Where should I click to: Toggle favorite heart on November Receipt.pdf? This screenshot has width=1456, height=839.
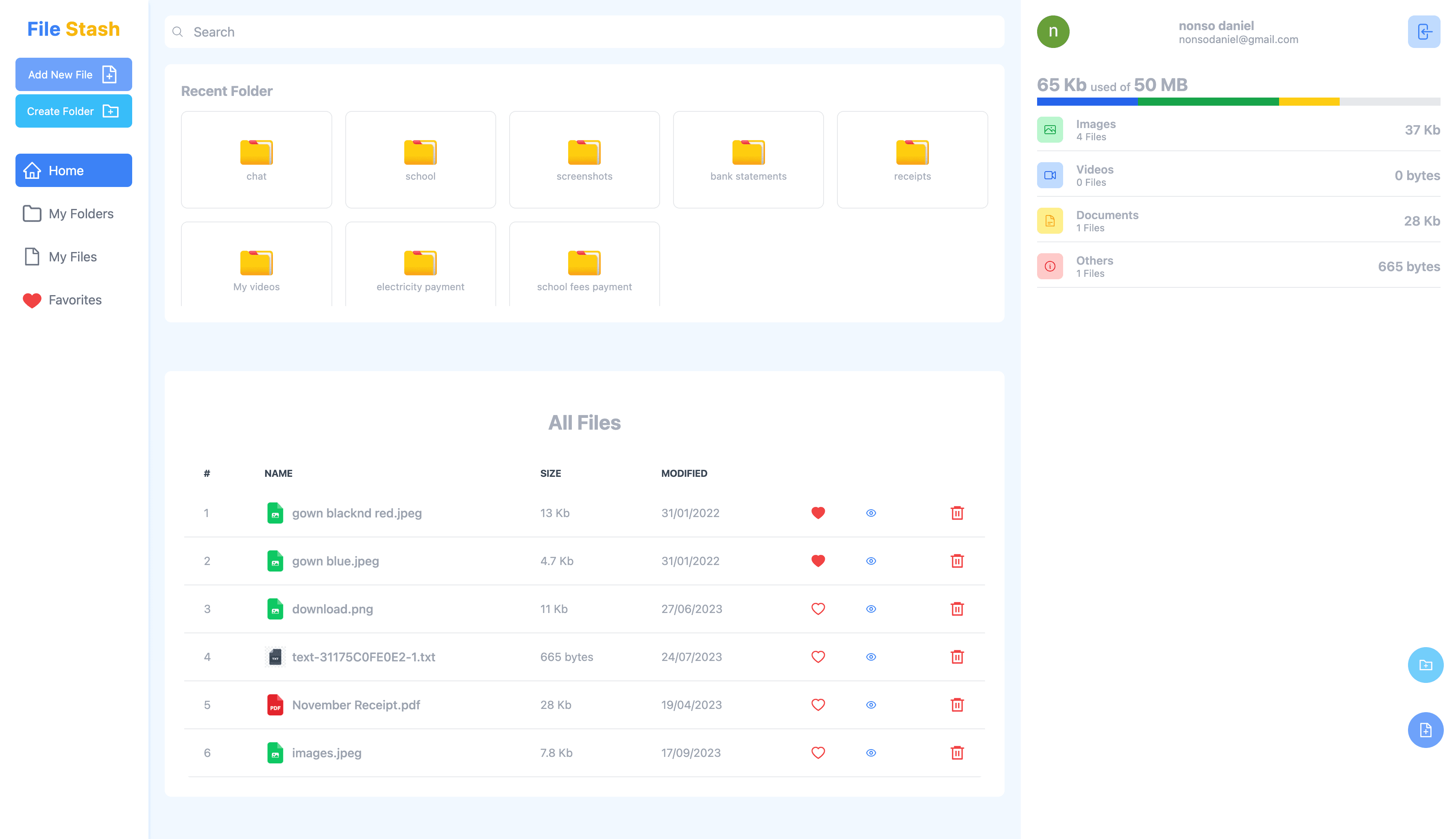click(x=818, y=705)
